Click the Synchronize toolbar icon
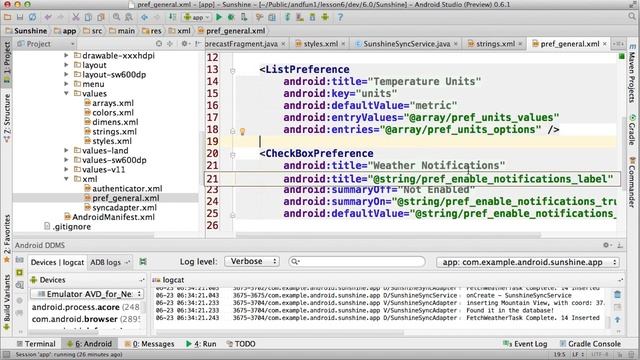This screenshot has height=360, width=640. (x=32, y=17)
